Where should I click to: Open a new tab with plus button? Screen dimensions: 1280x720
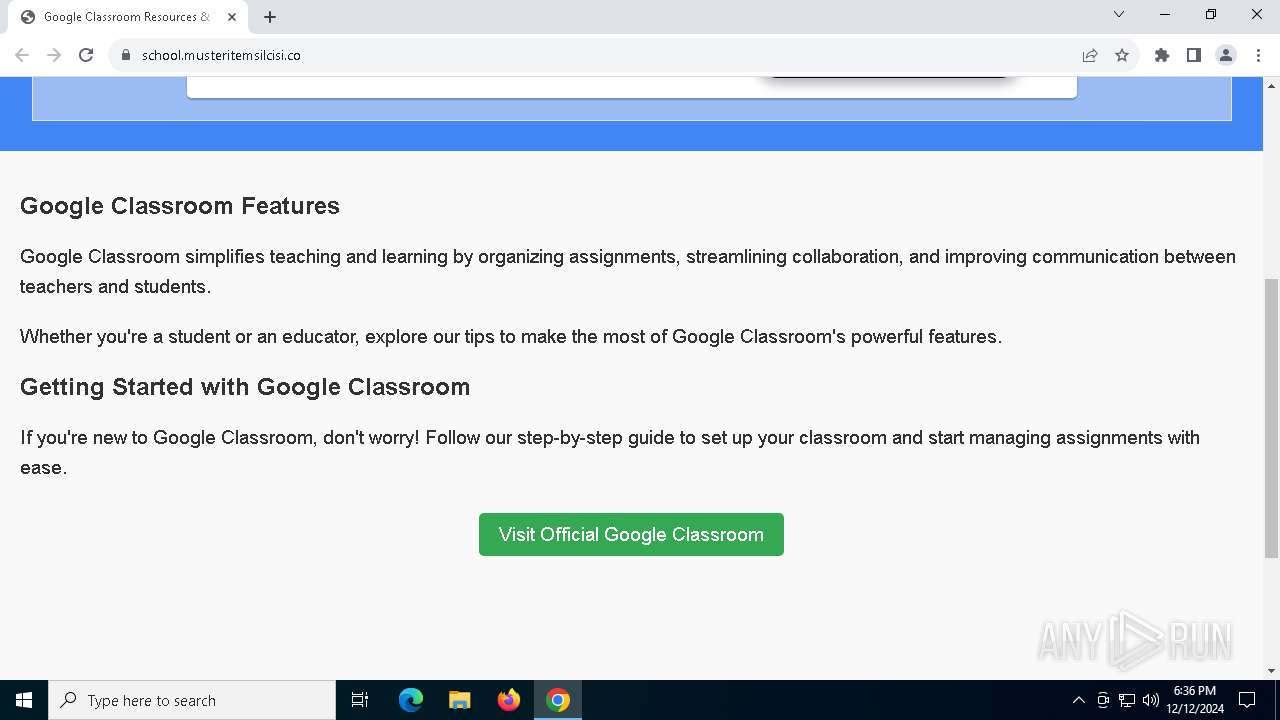(x=270, y=17)
